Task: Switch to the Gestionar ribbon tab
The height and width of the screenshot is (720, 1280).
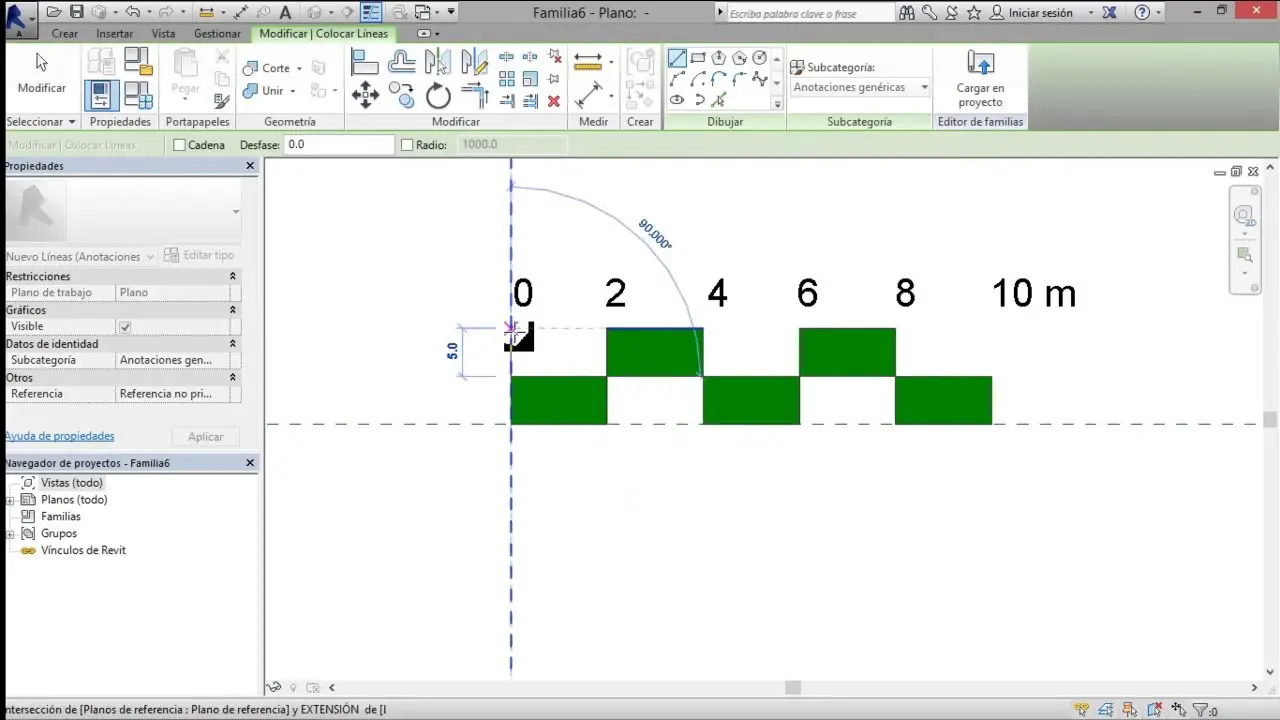Action: coord(217,33)
